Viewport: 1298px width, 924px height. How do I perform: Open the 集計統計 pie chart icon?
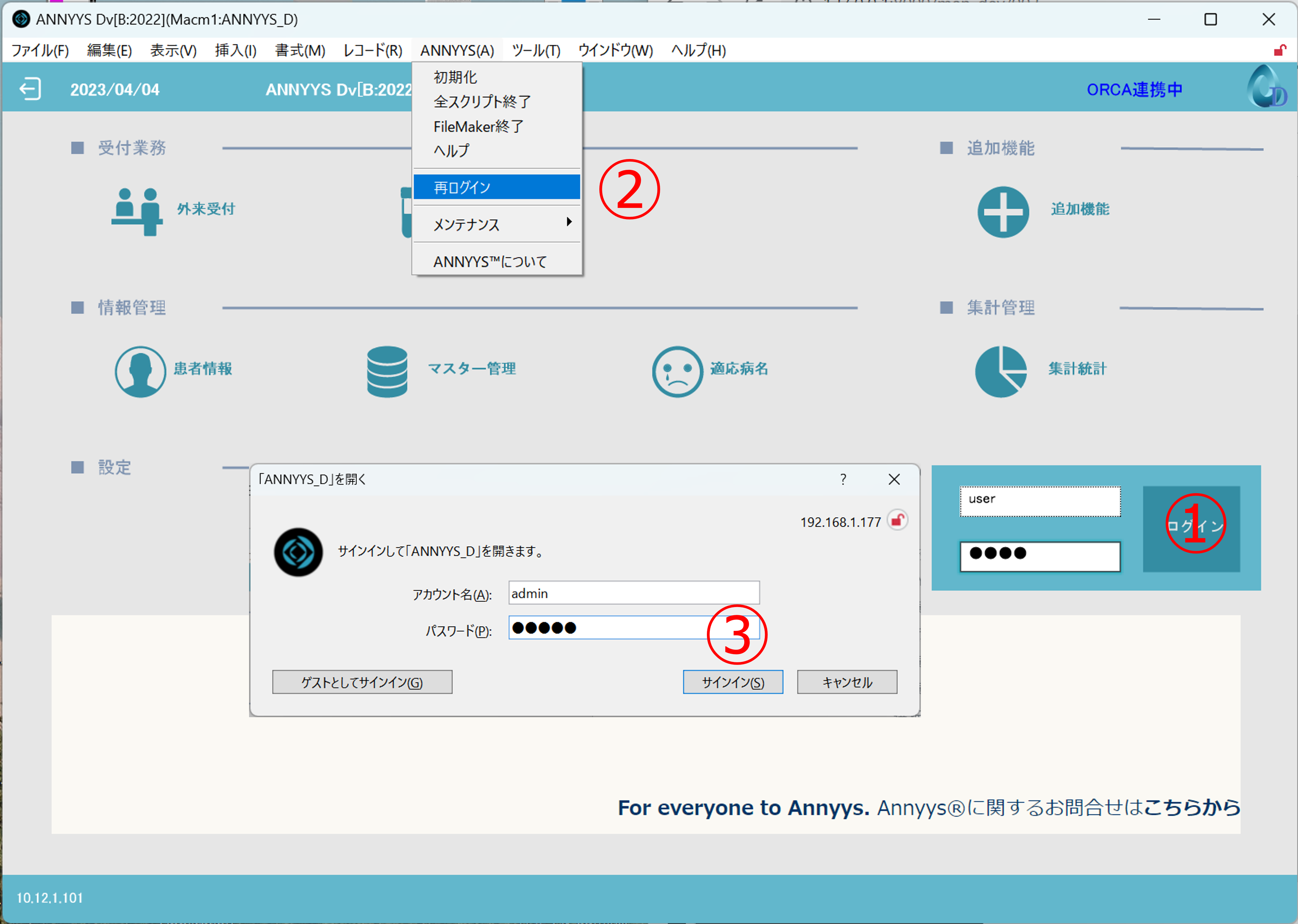[1001, 371]
